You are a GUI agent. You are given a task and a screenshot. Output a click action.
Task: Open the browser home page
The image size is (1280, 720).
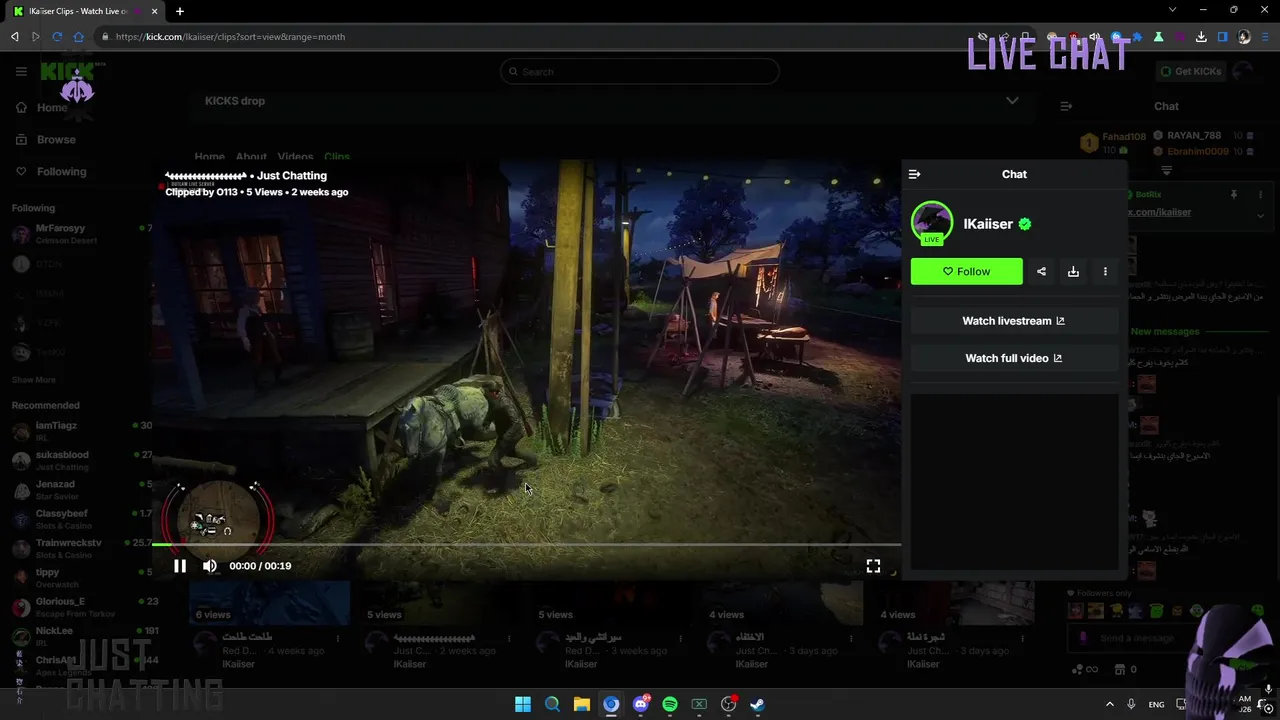[x=79, y=37]
